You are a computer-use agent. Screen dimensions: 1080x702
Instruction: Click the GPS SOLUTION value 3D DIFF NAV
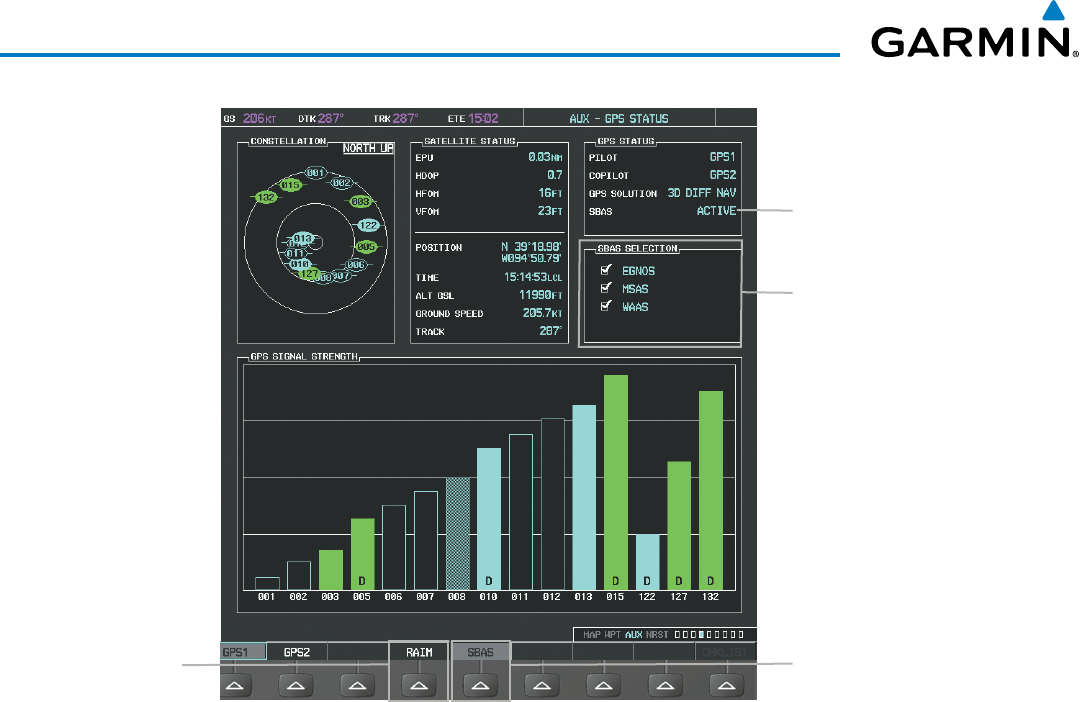[701, 193]
